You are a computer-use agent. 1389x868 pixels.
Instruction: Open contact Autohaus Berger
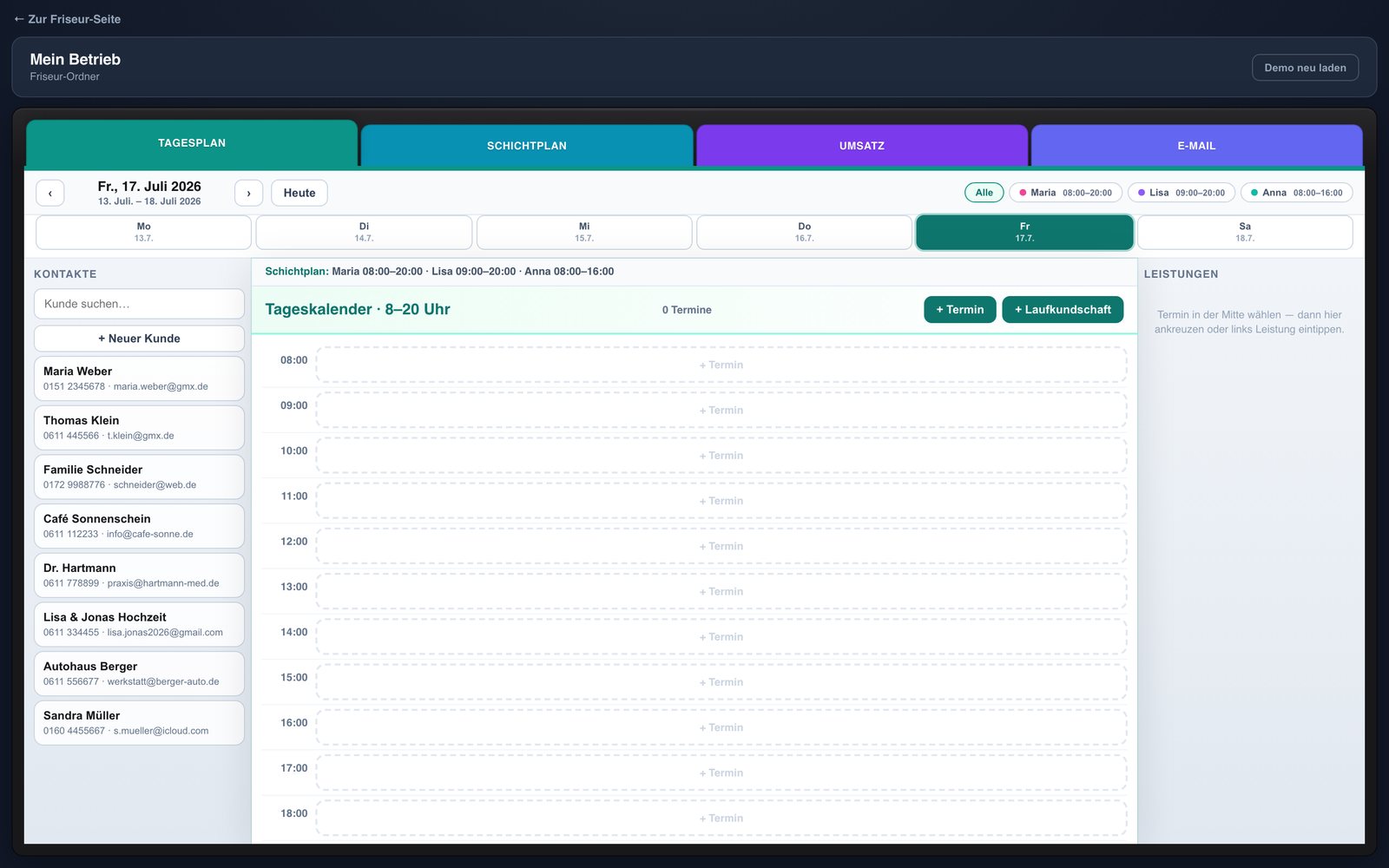[x=139, y=674]
